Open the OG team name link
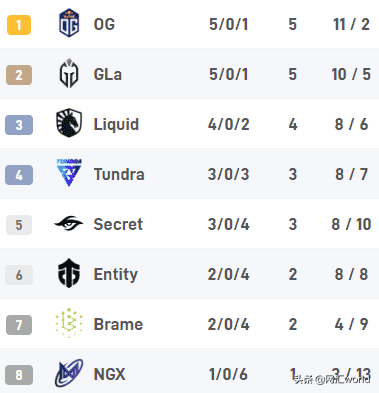The width and height of the screenshot is (379, 393). click(104, 24)
